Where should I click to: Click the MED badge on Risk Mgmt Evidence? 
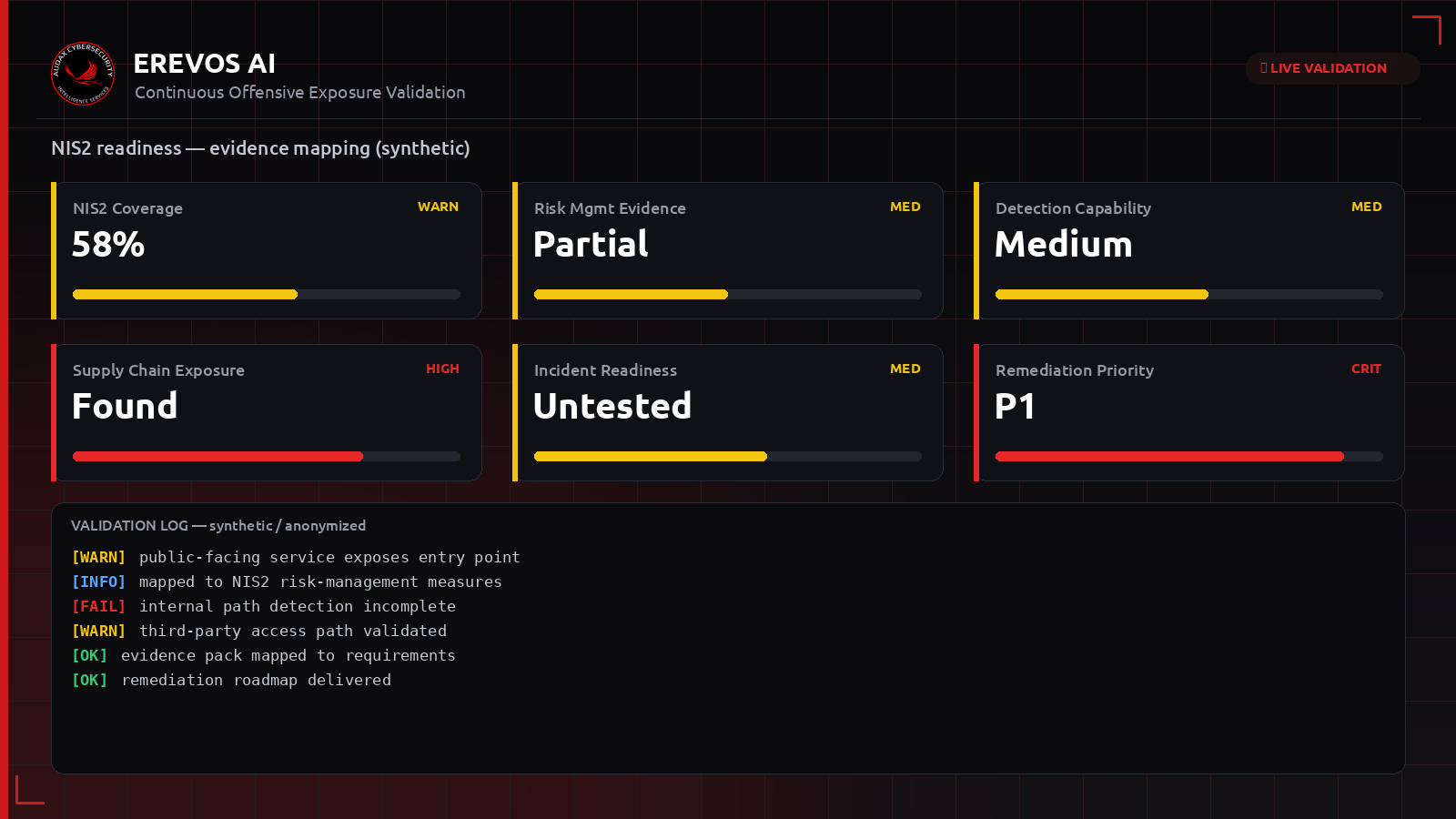pyautogui.click(x=905, y=207)
